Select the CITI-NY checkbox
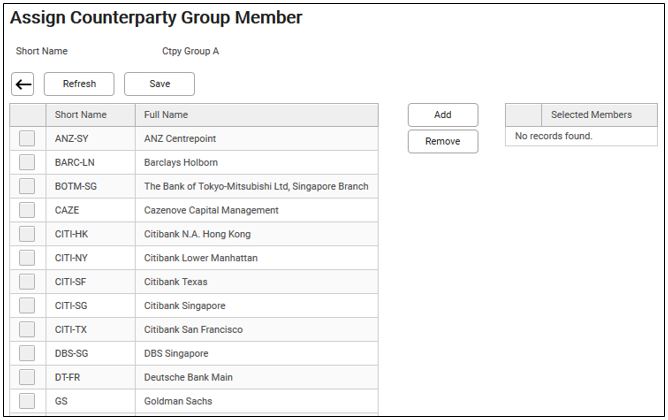The width and height of the screenshot is (668, 420). pyautogui.click(x=27, y=258)
